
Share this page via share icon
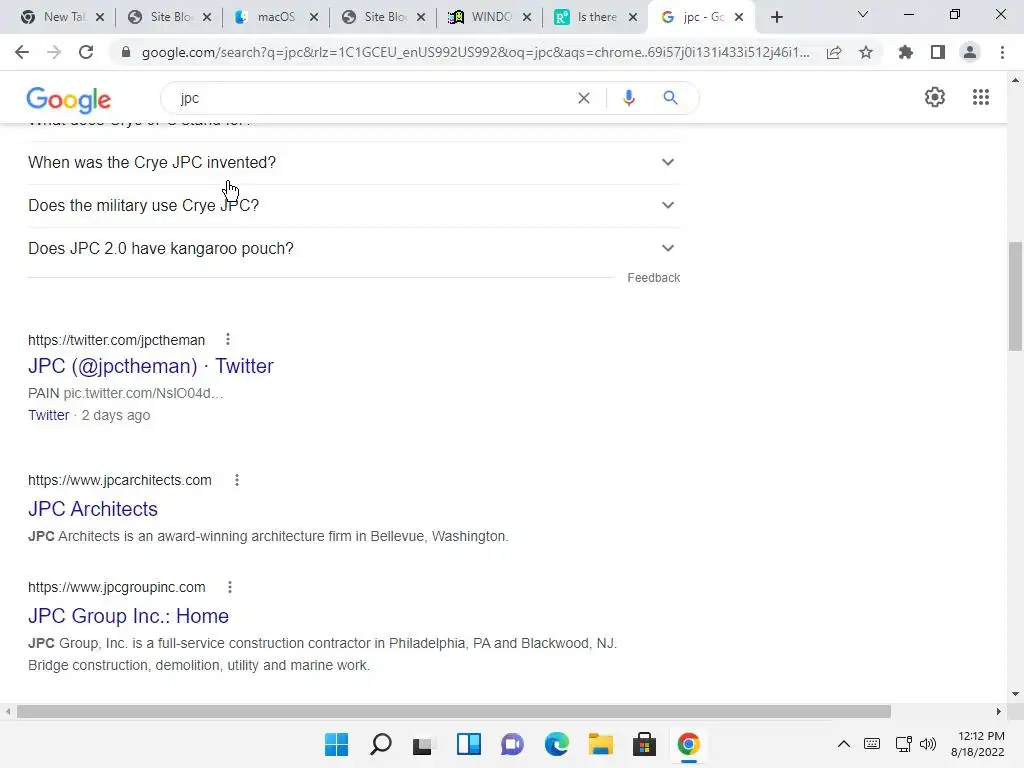(x=834, y=52)
